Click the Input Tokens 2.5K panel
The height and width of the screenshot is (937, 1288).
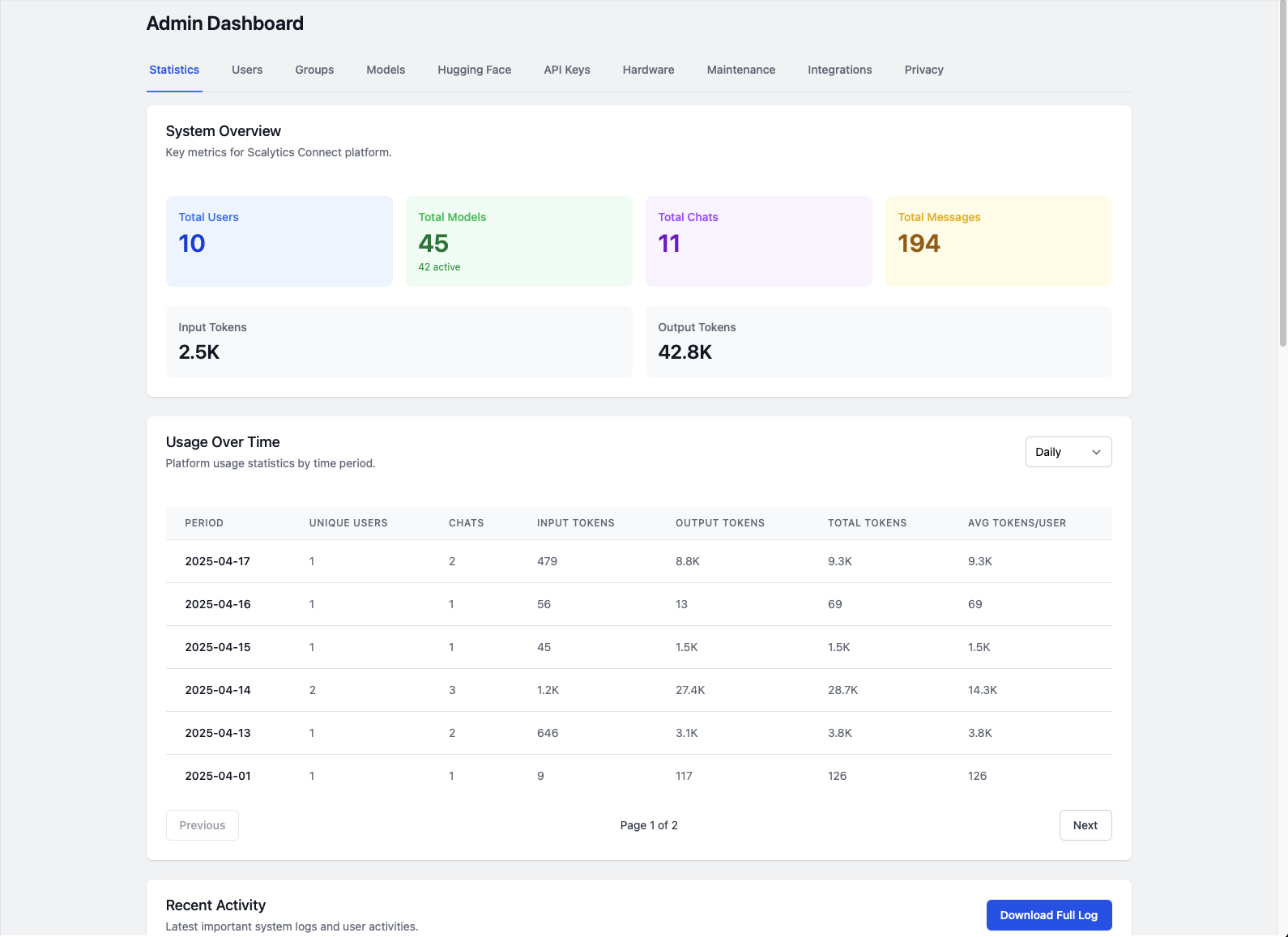click(399, 342)
